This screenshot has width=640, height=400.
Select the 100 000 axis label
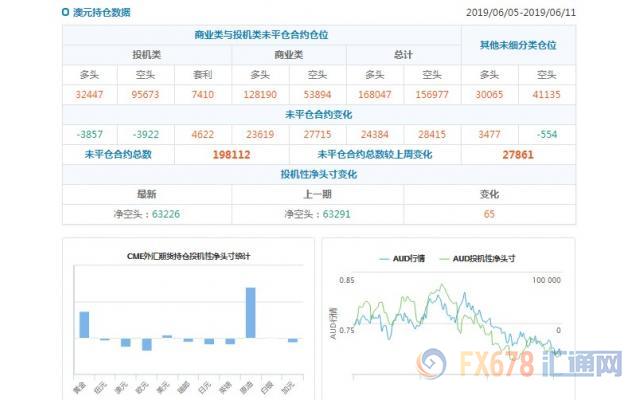click(x=546, y=280)
